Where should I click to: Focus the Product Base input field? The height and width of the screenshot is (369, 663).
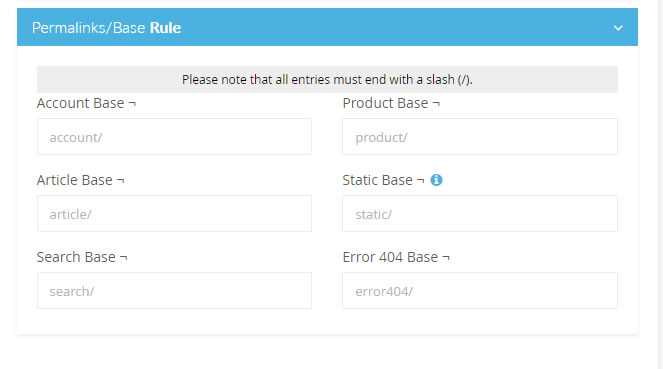pos(480,137)
